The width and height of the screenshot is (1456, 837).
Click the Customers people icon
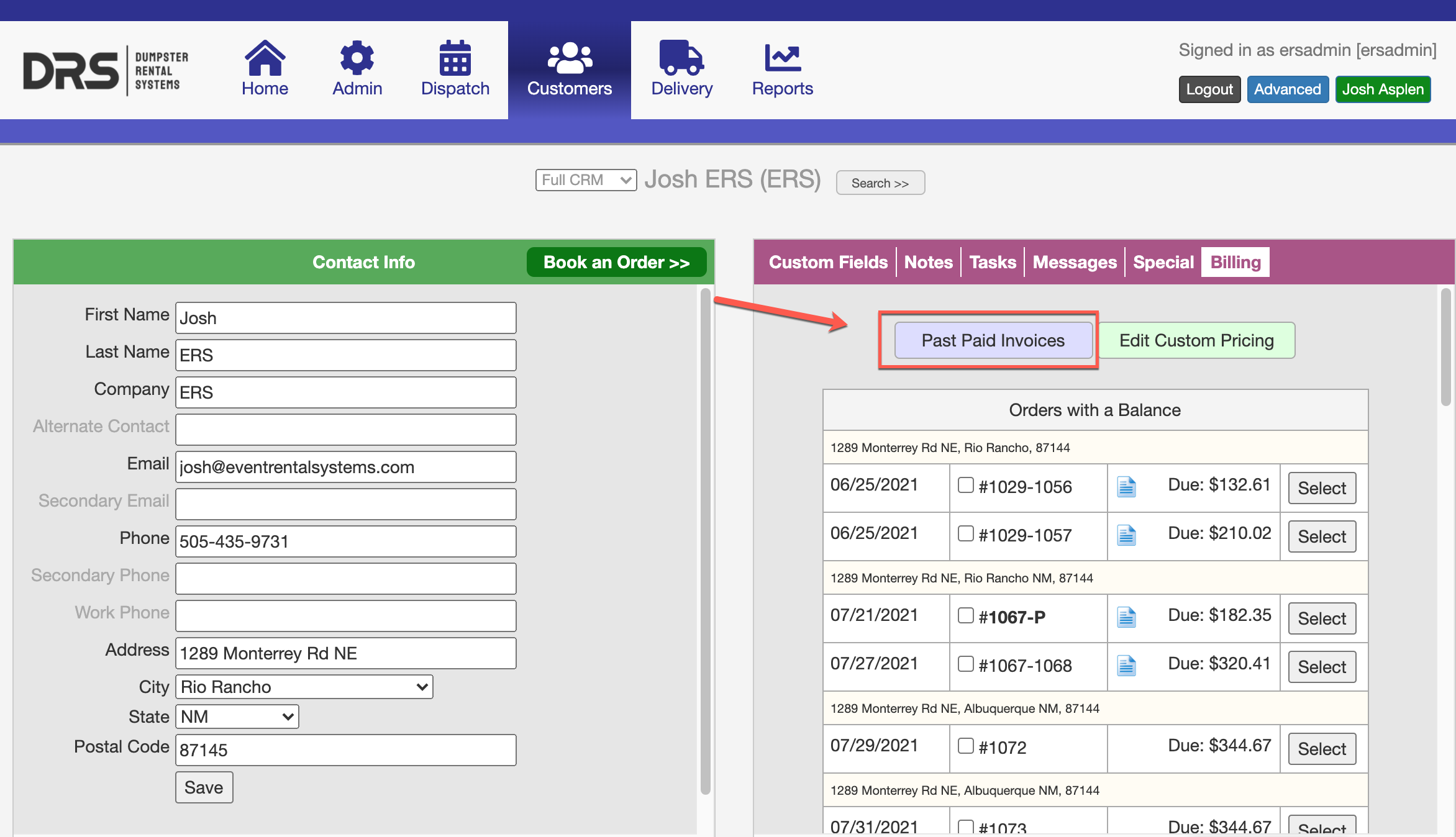(x=569, y=58)
